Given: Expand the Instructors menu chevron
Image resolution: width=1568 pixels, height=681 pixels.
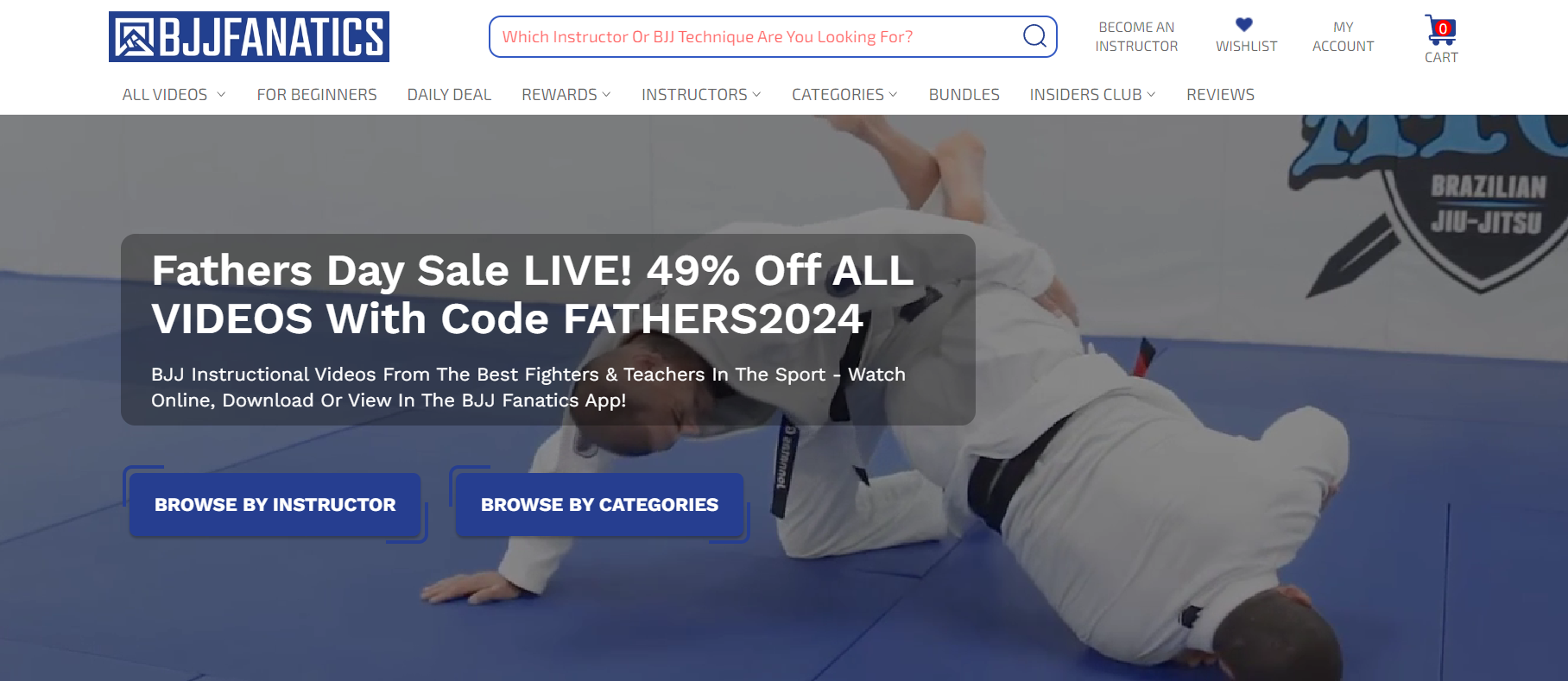Looking at the screenshot, I should [x=756, y=95].
